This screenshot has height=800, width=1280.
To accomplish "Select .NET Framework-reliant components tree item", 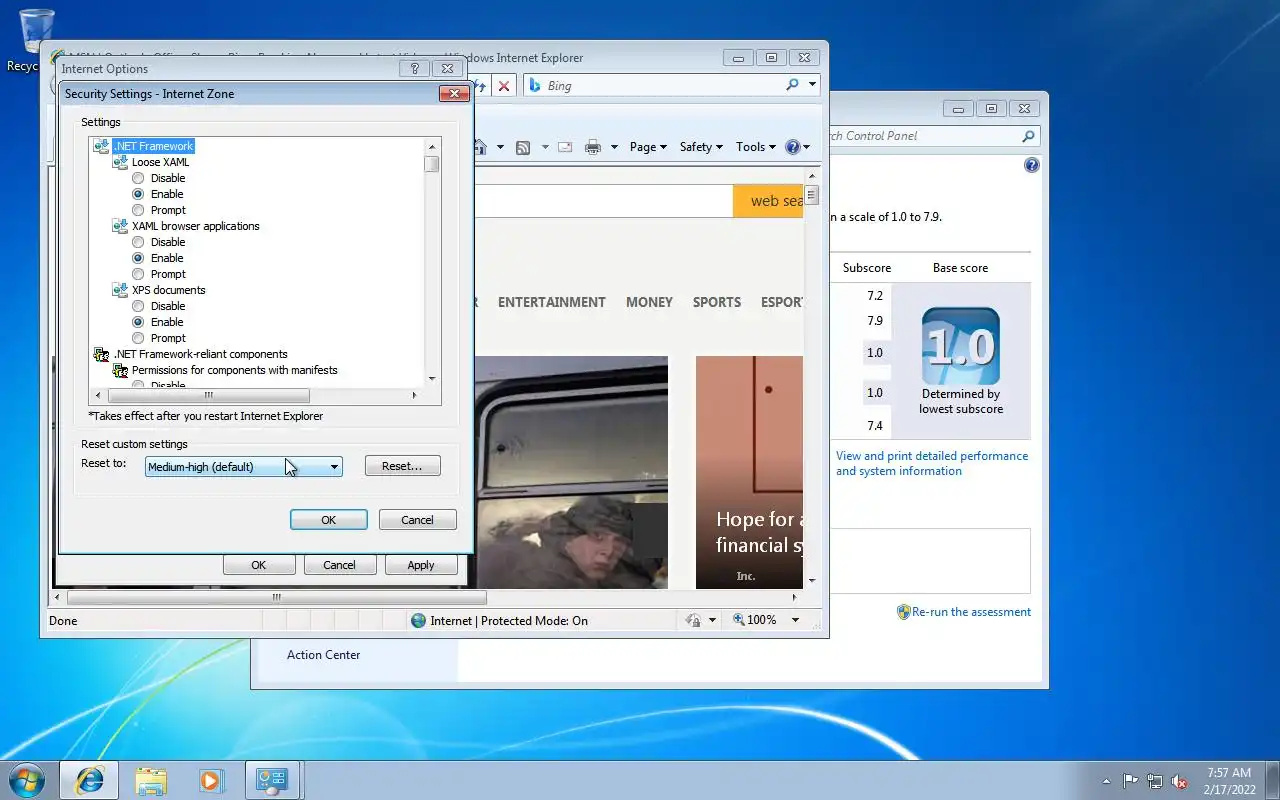I will click(x=200, y=354).
